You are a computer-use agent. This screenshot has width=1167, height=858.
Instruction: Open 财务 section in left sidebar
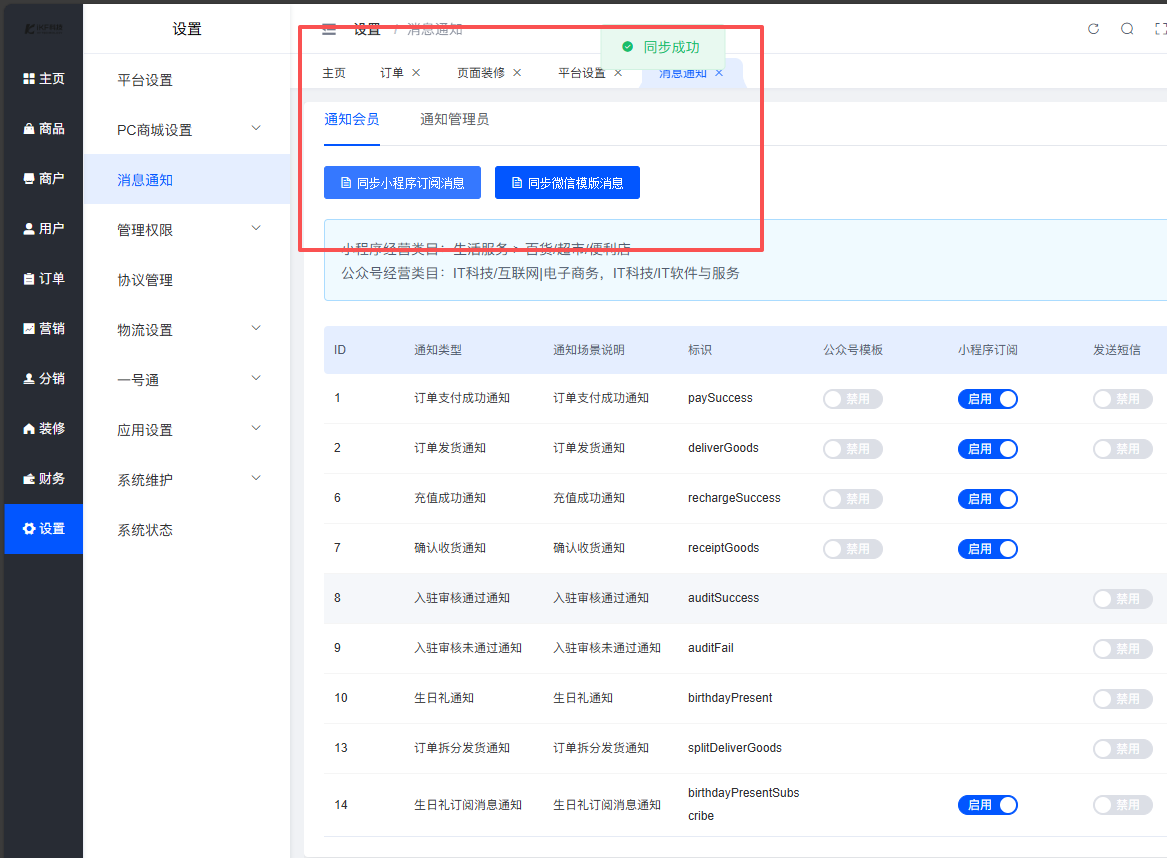click(x=43, y=479)
